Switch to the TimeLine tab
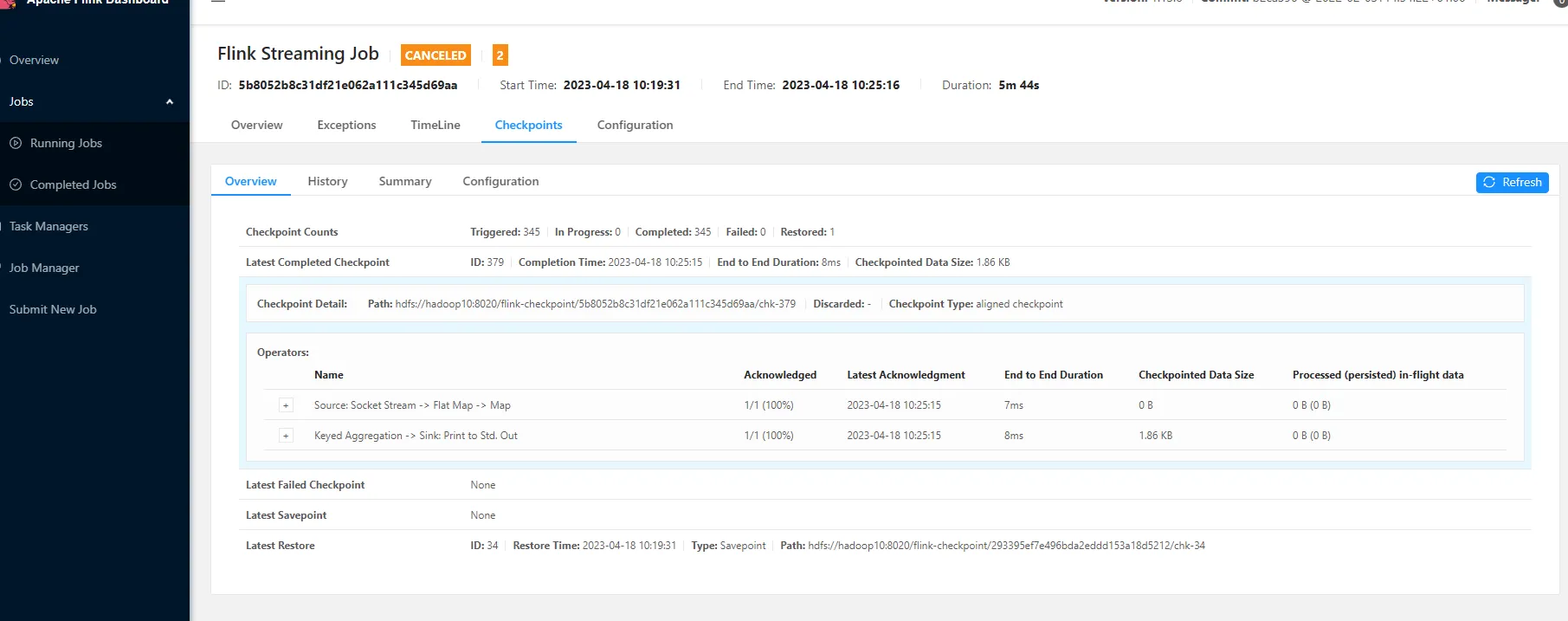This screenshot has height=621, width=1568. (x=436, y=125)
